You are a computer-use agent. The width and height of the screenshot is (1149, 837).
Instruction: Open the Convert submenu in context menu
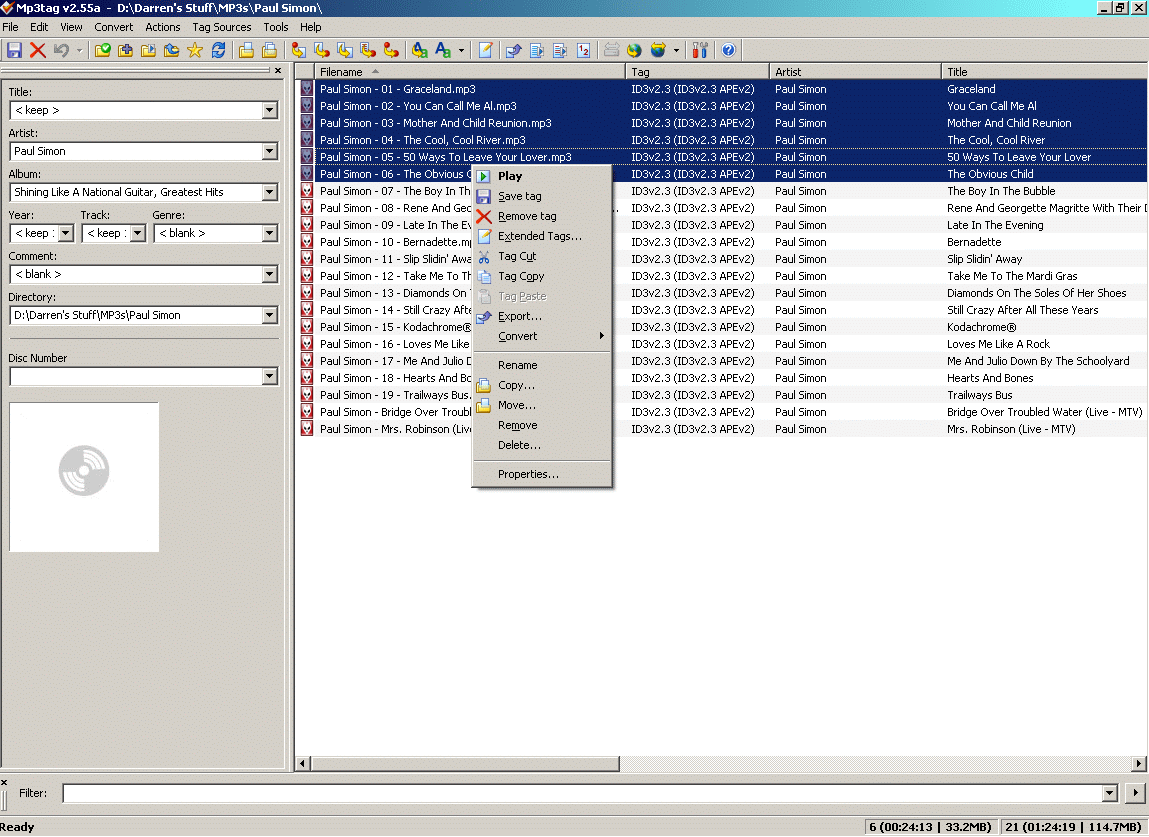[x=542, y=336]
